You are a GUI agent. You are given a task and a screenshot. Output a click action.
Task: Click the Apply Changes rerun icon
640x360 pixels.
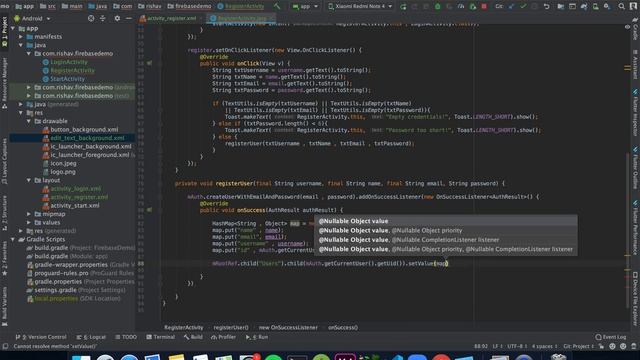[403, 7]
